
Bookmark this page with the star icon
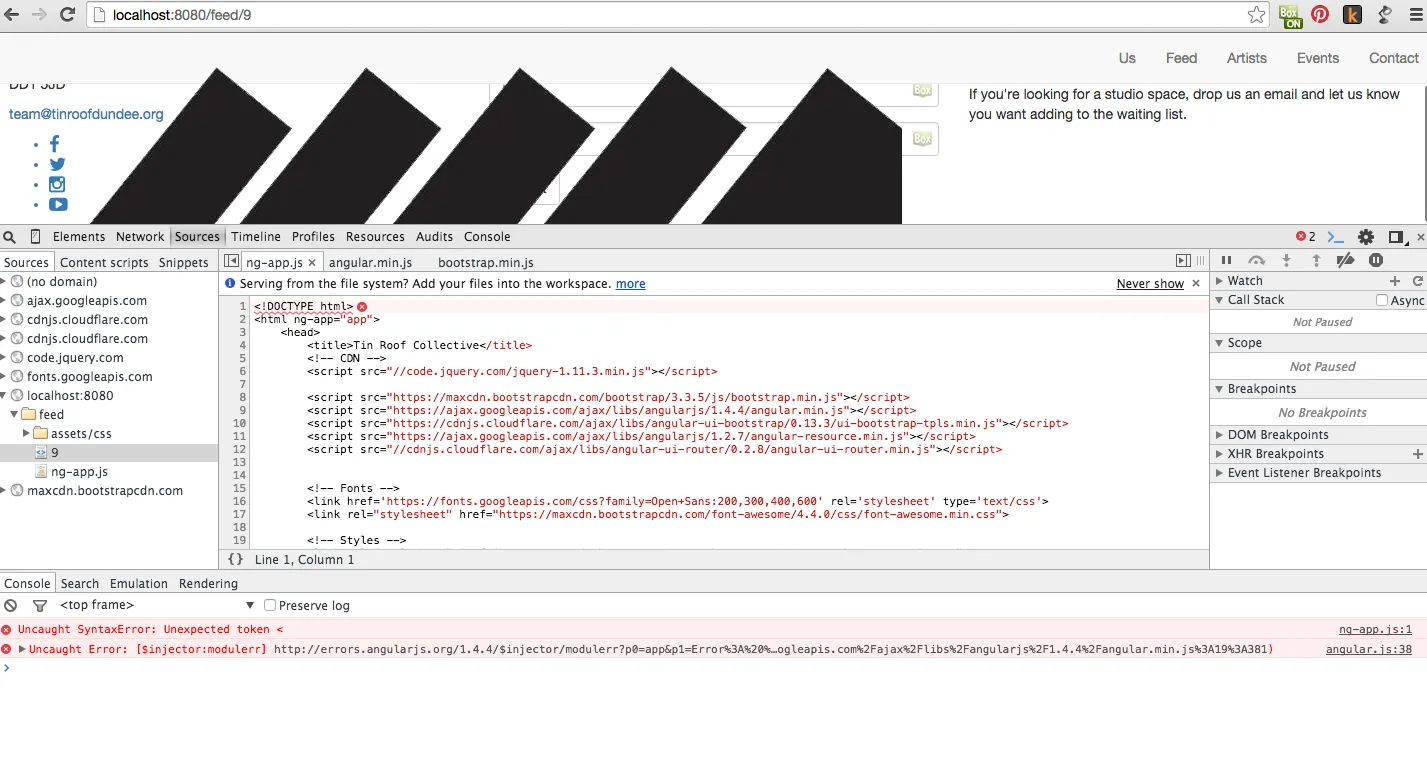[1257, 15]
